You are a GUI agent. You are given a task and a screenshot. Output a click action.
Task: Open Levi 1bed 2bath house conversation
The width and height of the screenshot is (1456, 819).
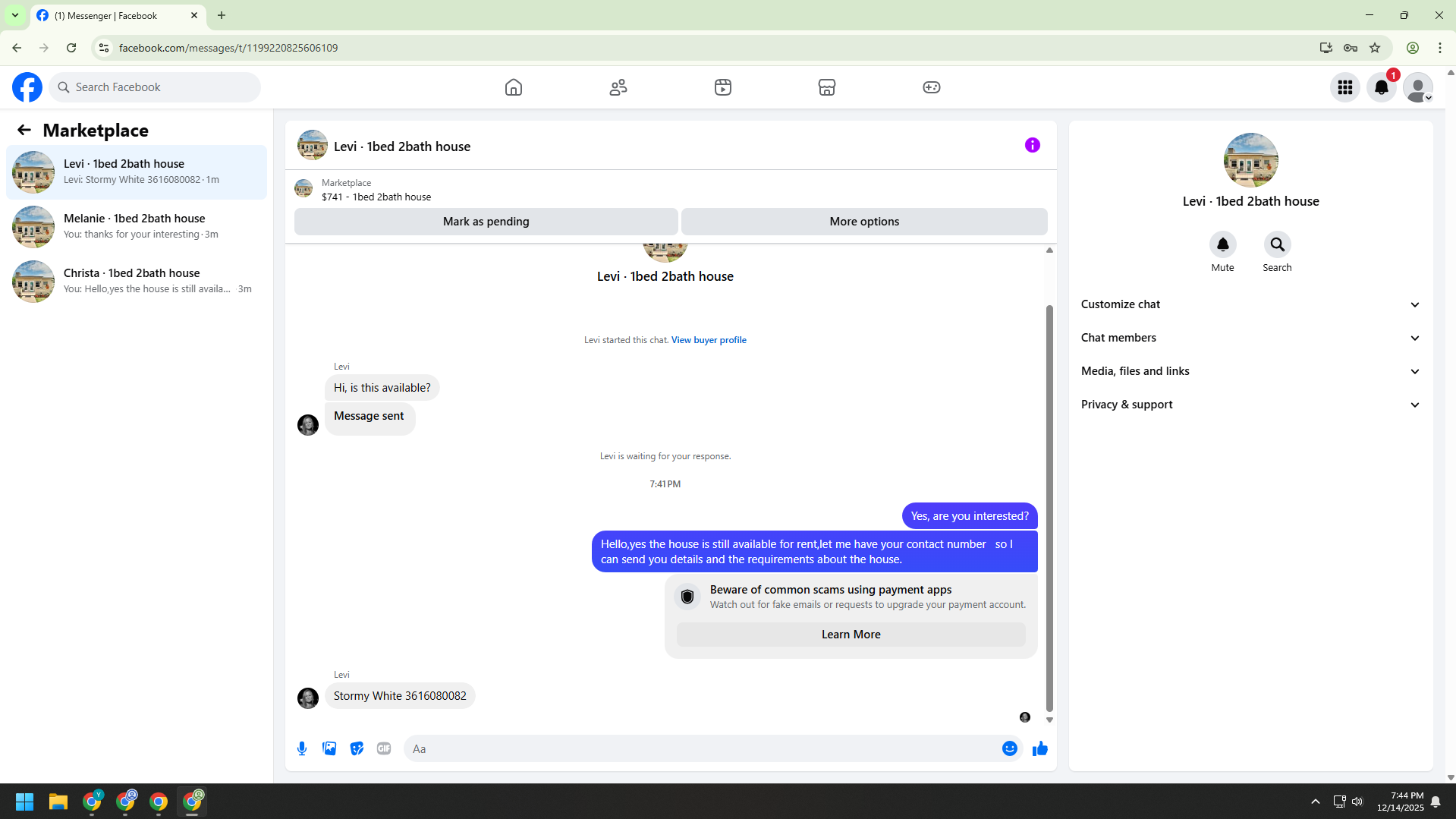pyautogui.click(x=137, y=172)
